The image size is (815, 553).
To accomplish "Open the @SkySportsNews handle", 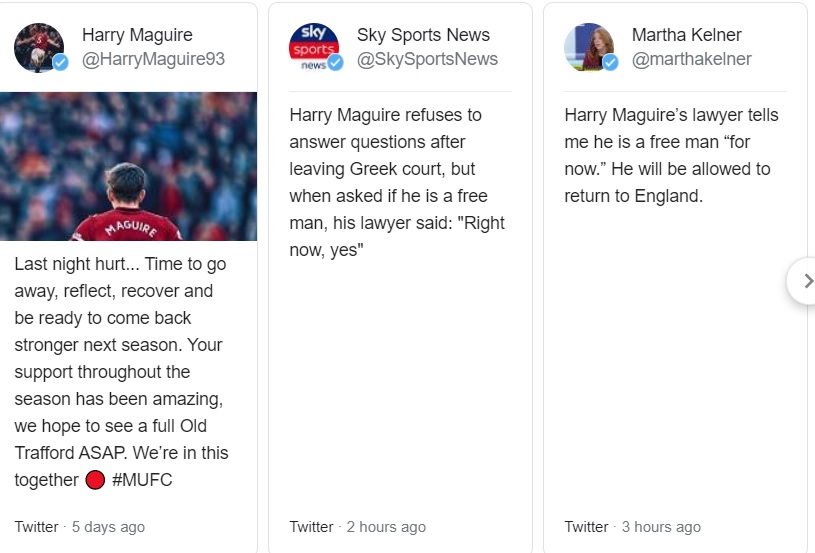I will tap(427, 59).
